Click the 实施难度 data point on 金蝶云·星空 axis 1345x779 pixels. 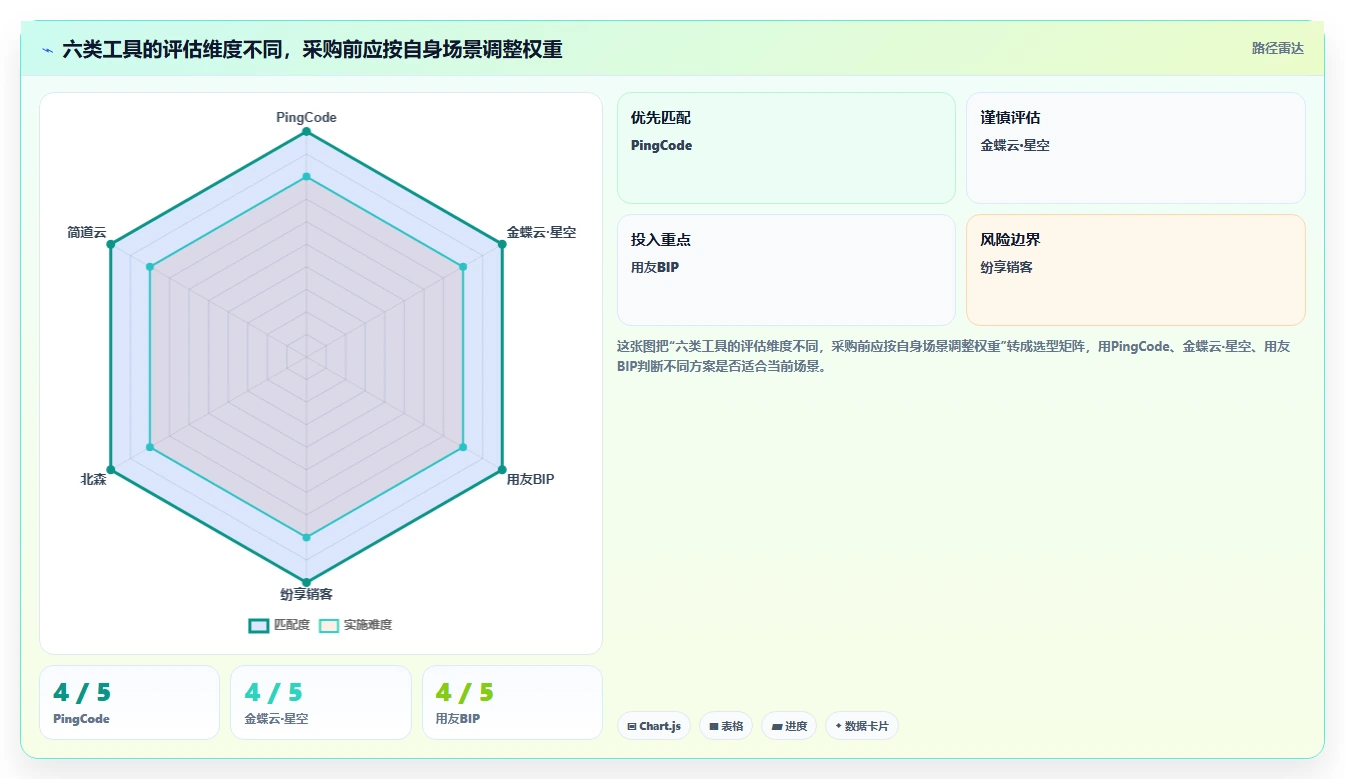click(463, 267)
